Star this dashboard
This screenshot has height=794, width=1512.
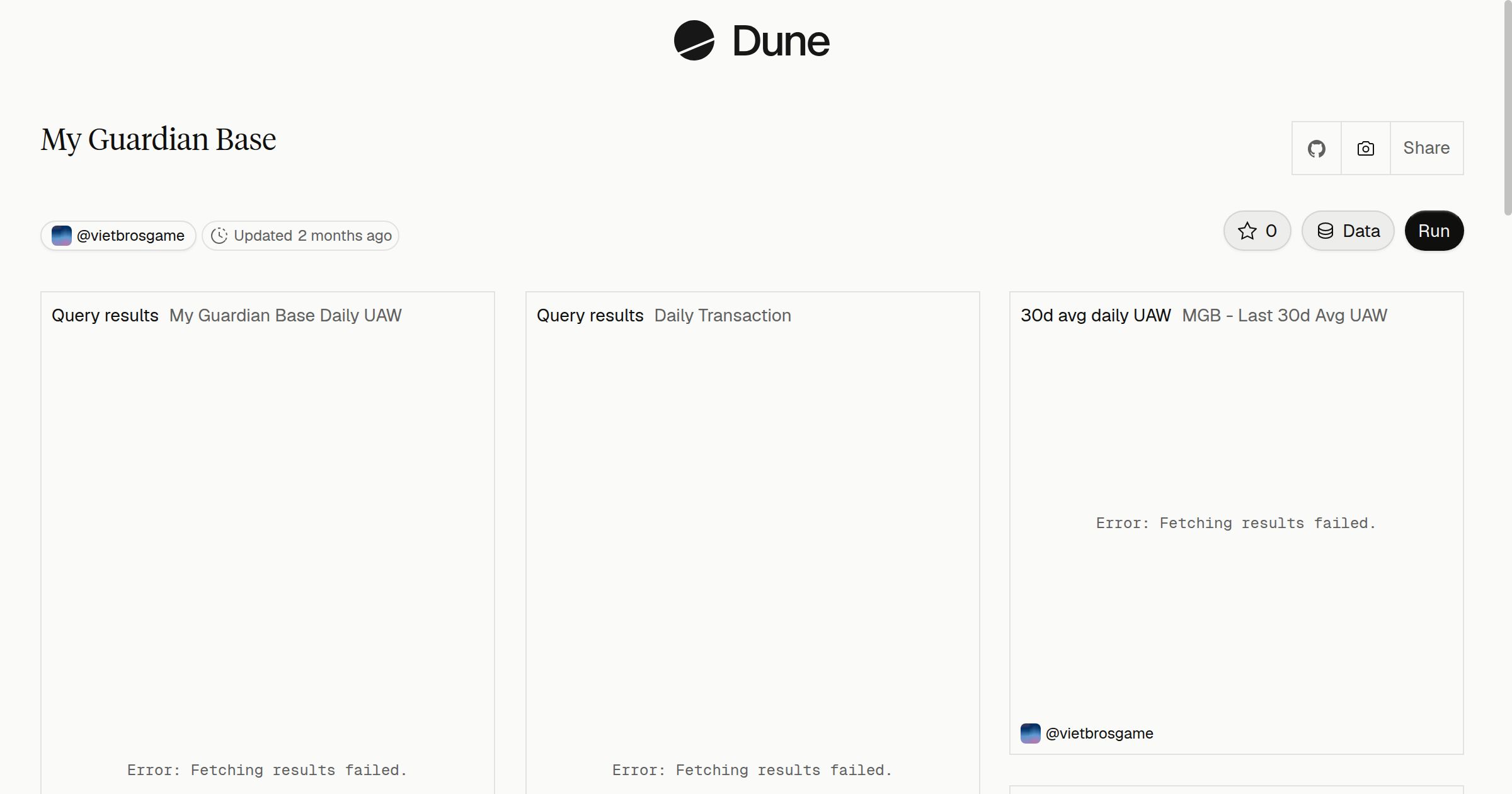click(1257, 231)
